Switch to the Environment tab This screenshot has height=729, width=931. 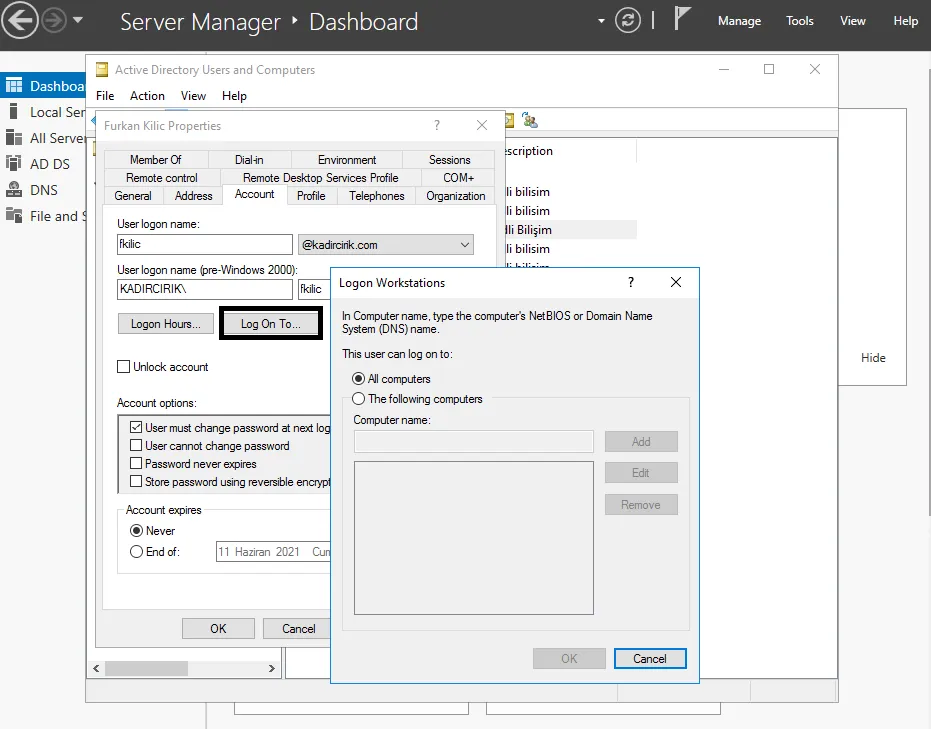coord(347,160)
